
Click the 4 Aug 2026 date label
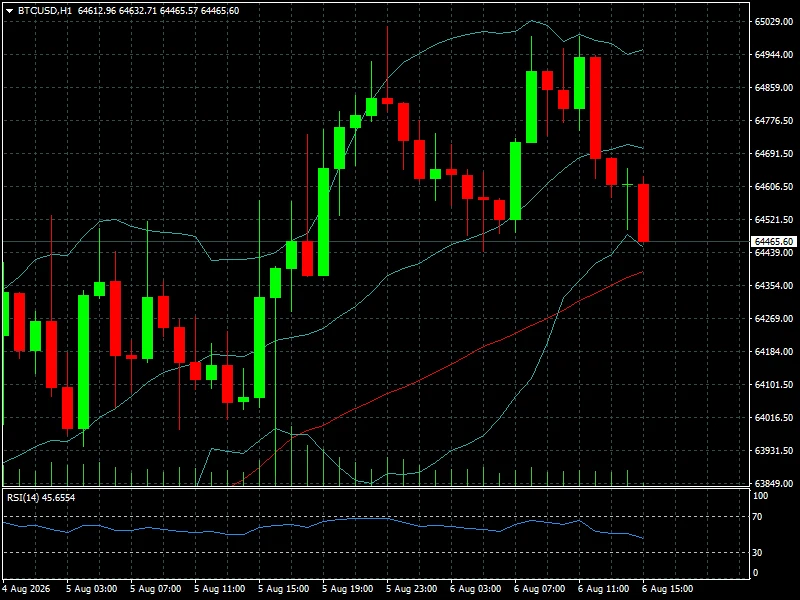pyautogui.click(x=26, y=589)
